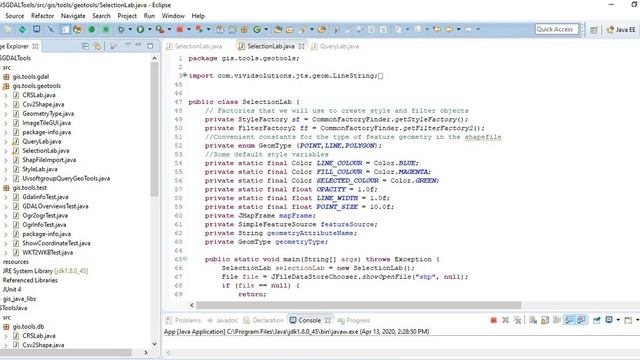This screenshot has height=360, width=640.
Task: Open Package Explorer View Menu triangle
Action: 128,45
